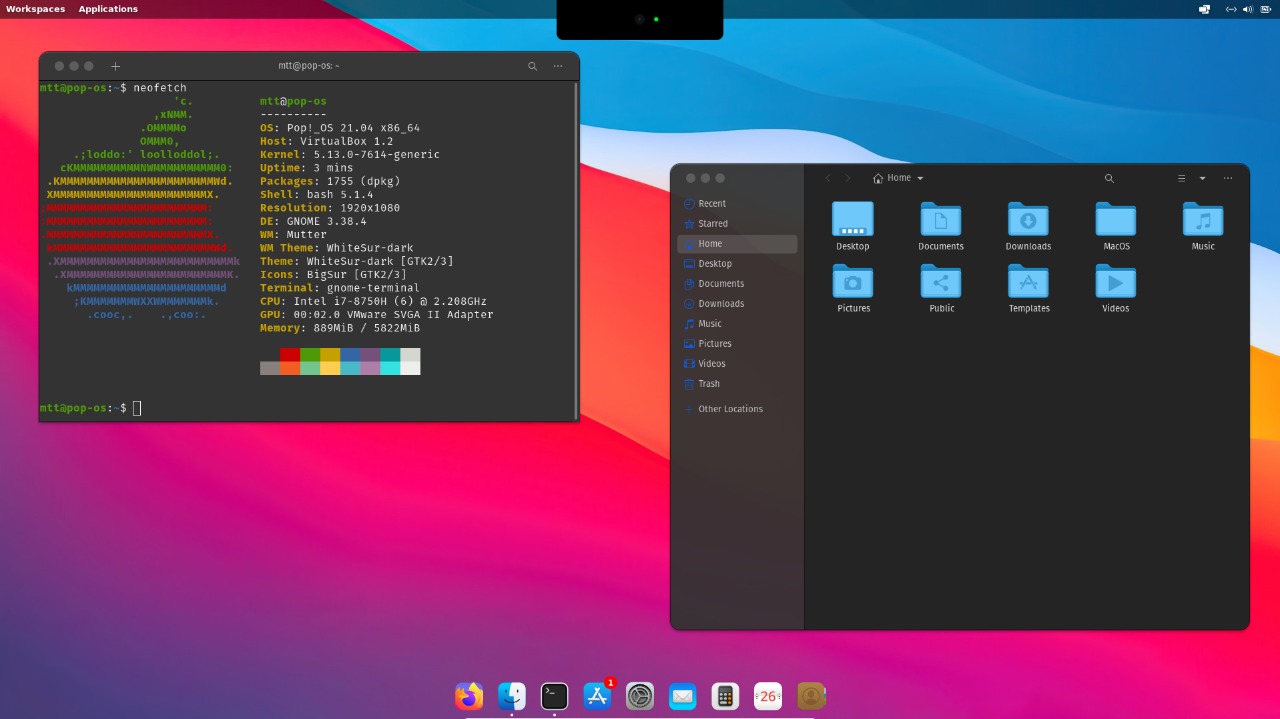Open Terminal from the dock
The height and width of the screenshot is (719, 1280).
point(554,696)
